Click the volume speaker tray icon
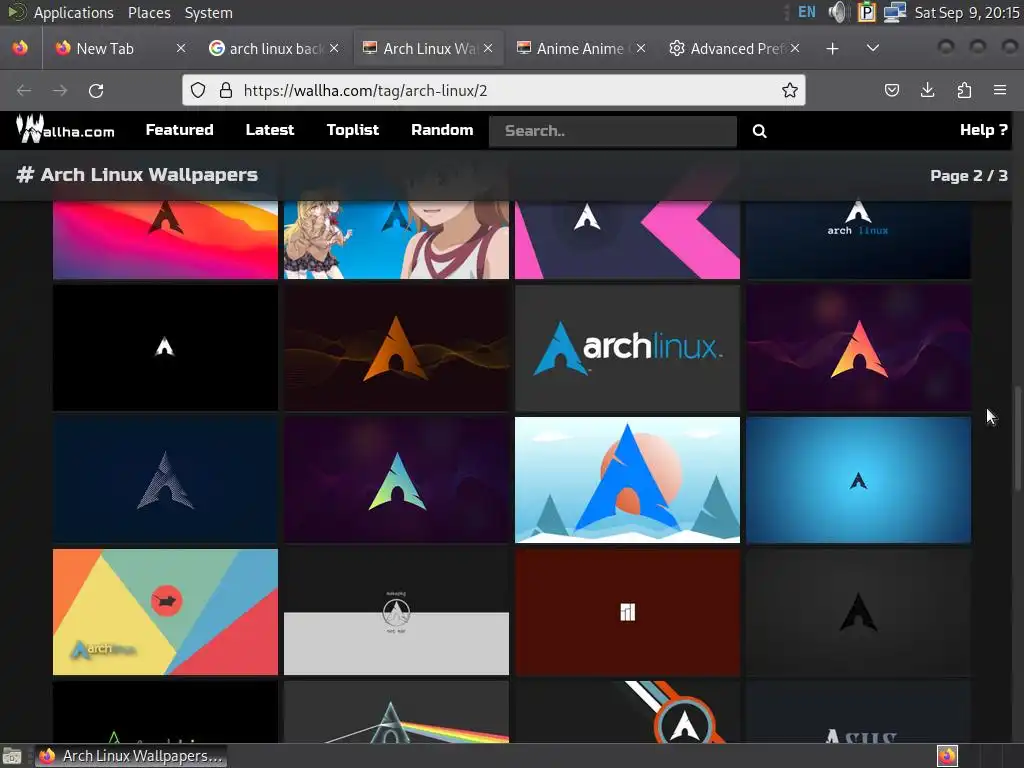Image resolution: width=1024 pixels, height=768 pixels. [837, 12]
